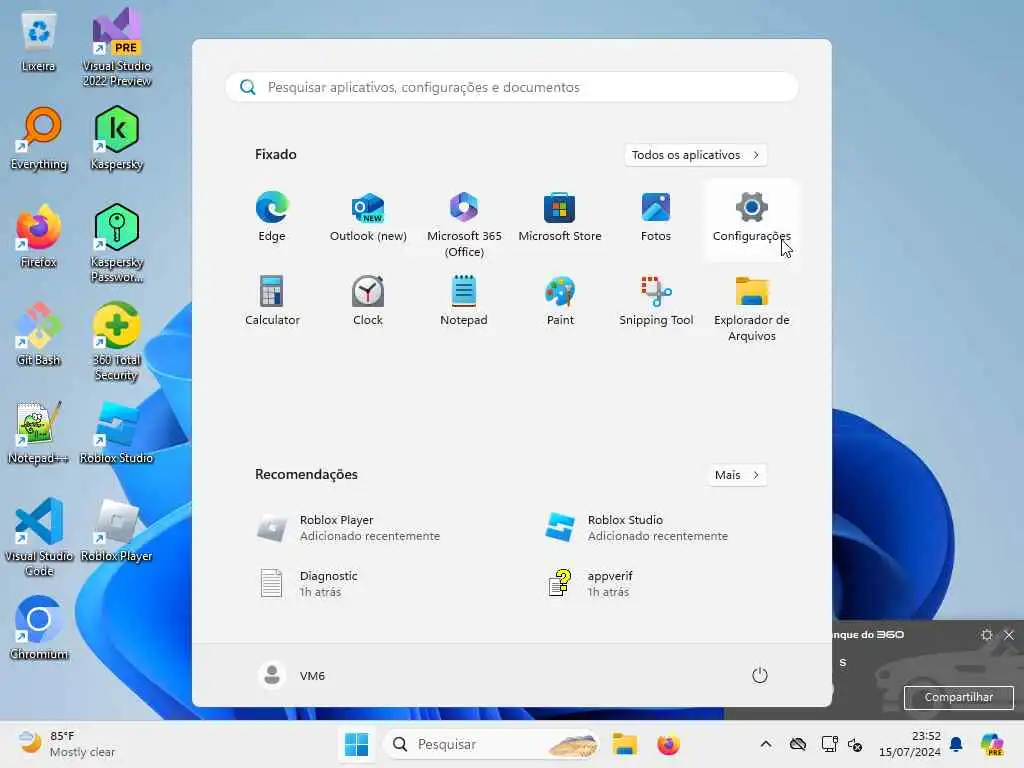The height and width of the screenshot is (768, 1024).
Task: Click the power button in Start menu
Action: 759,675
